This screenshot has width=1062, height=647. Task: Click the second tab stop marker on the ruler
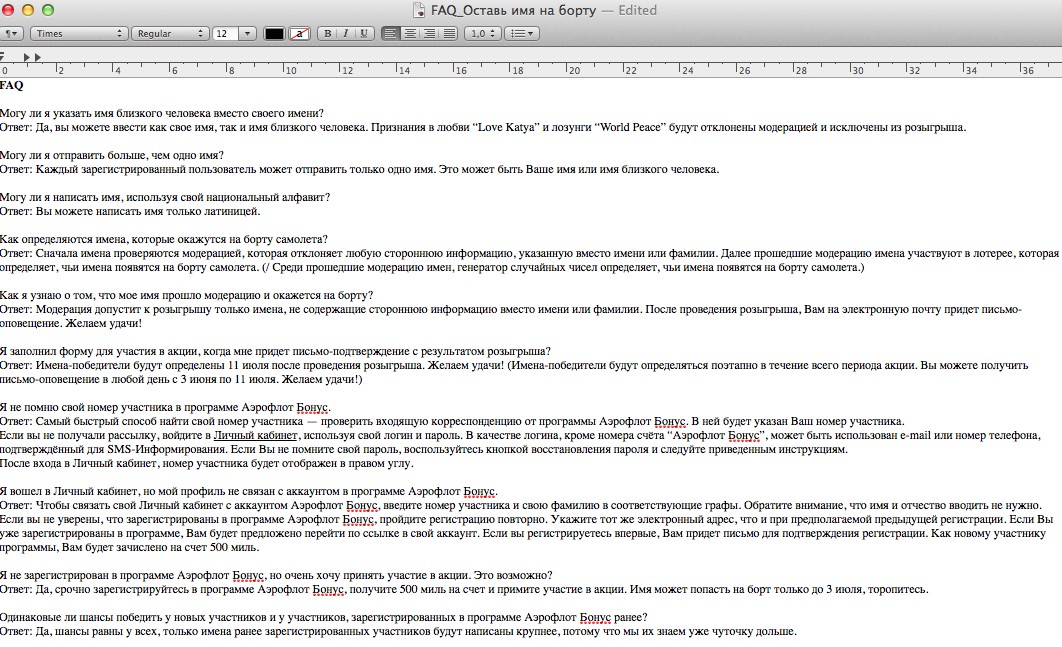pyautogui.click(x=38, y=58)
